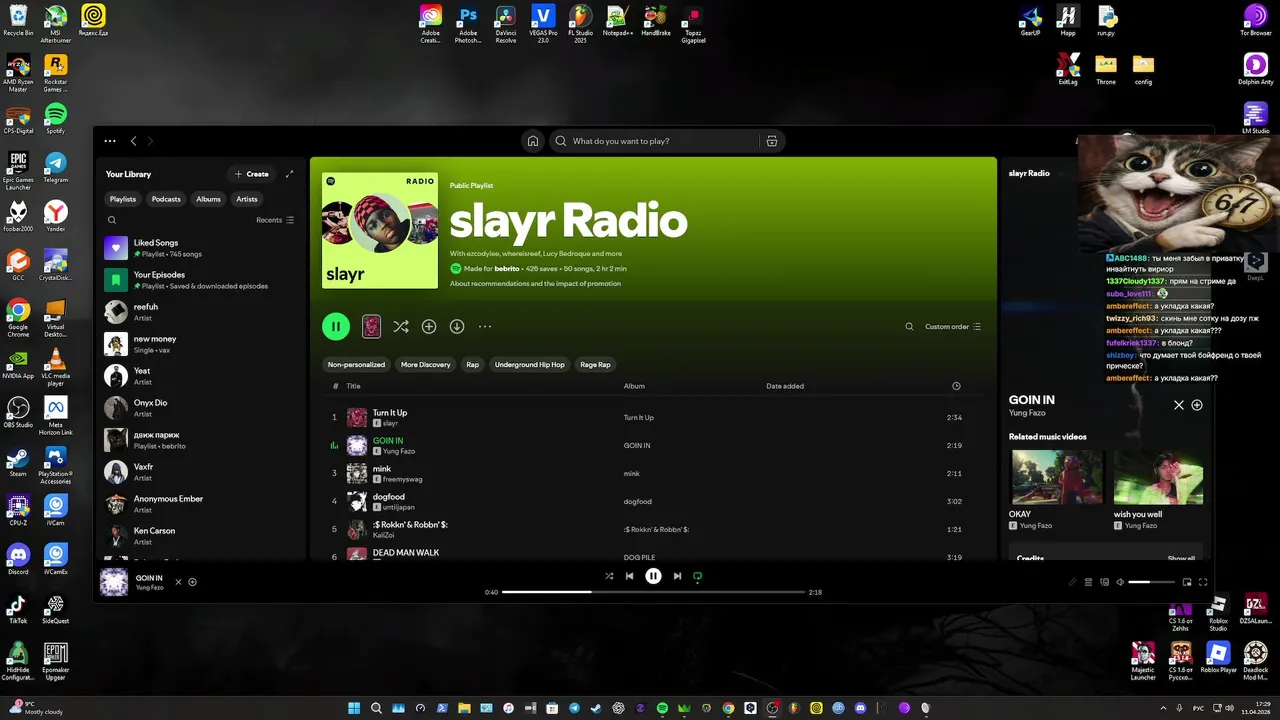Screen dimensions: 1280x720
Task: Filter library by Podcasts
Action: click(x=166, y=199)
